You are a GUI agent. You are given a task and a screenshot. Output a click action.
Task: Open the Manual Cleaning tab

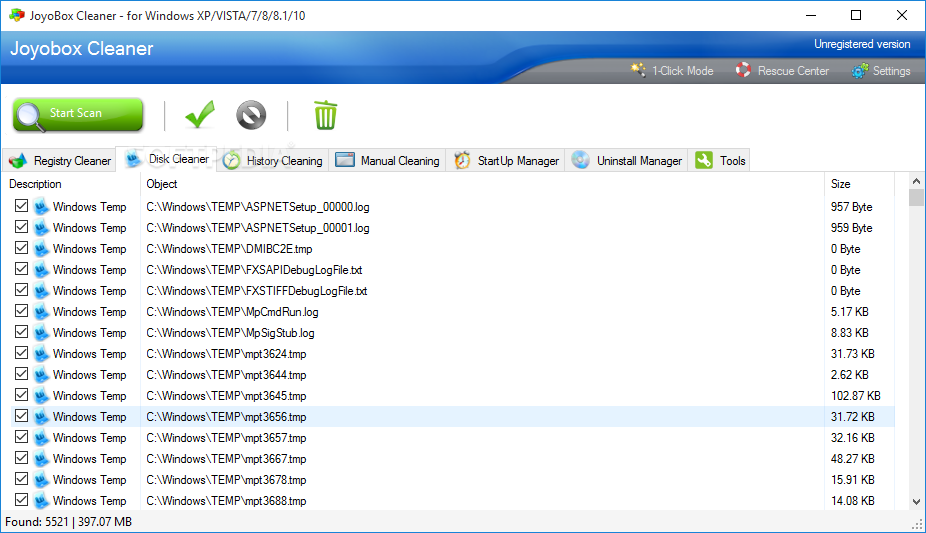point(387,161)
